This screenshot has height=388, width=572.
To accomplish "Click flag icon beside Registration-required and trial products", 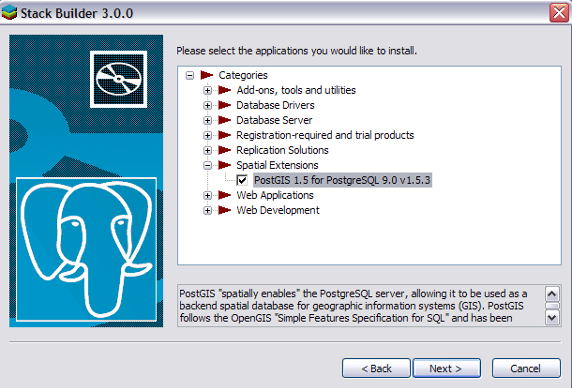I will pos(225,135).
